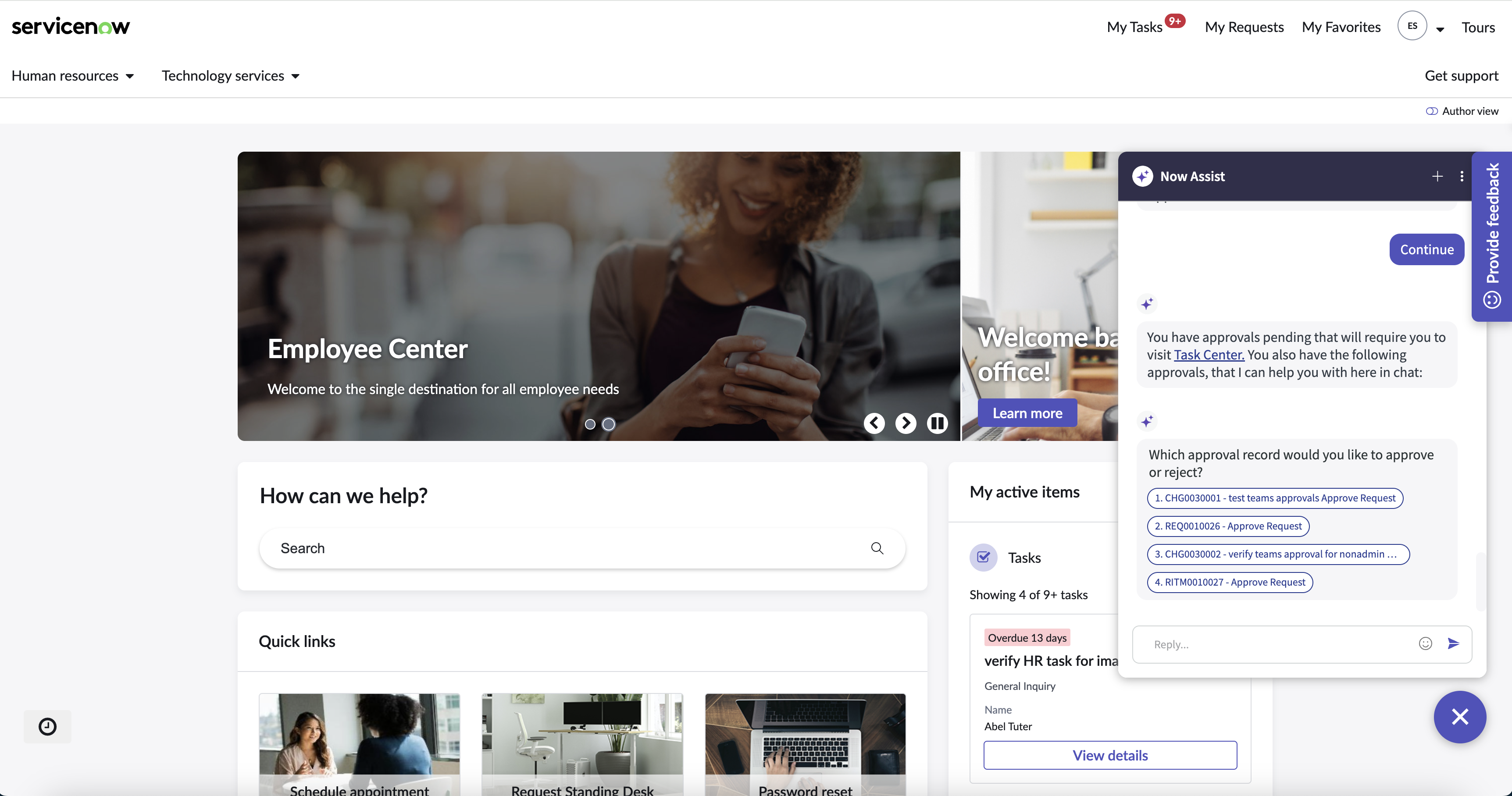Click the Learn more button
The width and height of the screenshot is (1512, 796).
pyautogui.click(x=1027, y=413)
